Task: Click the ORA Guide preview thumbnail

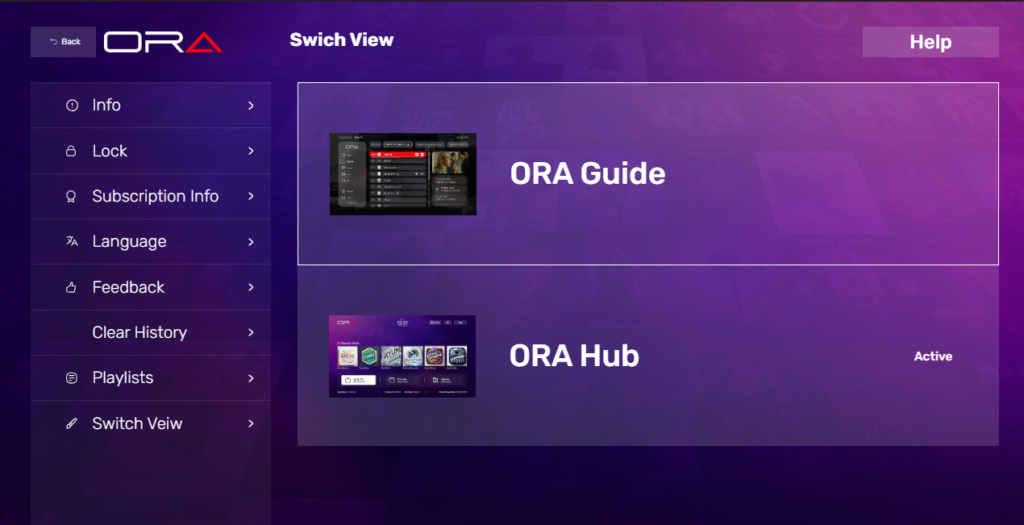Action: pos(403,174)
